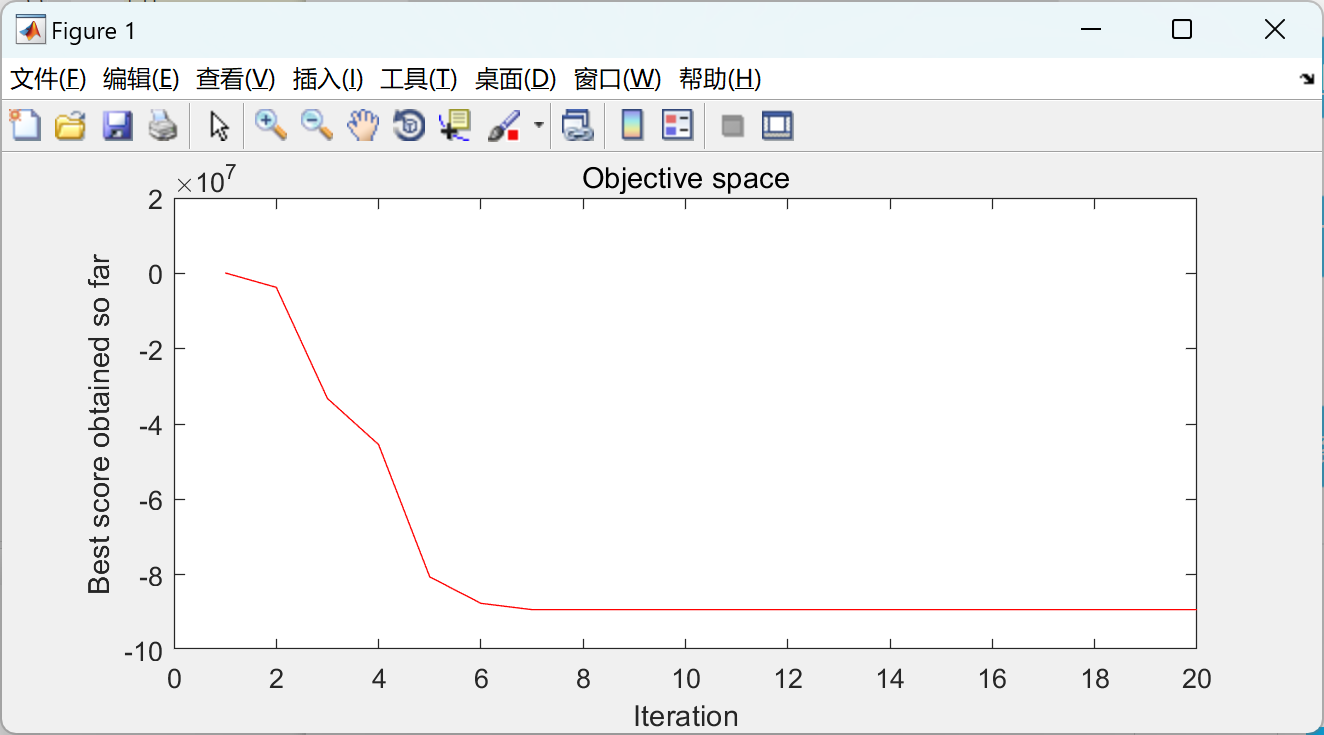The width and height of the screenshot is (1324, 735).
Task: Print the figure using the printer icon
Action: click(163, 125)
